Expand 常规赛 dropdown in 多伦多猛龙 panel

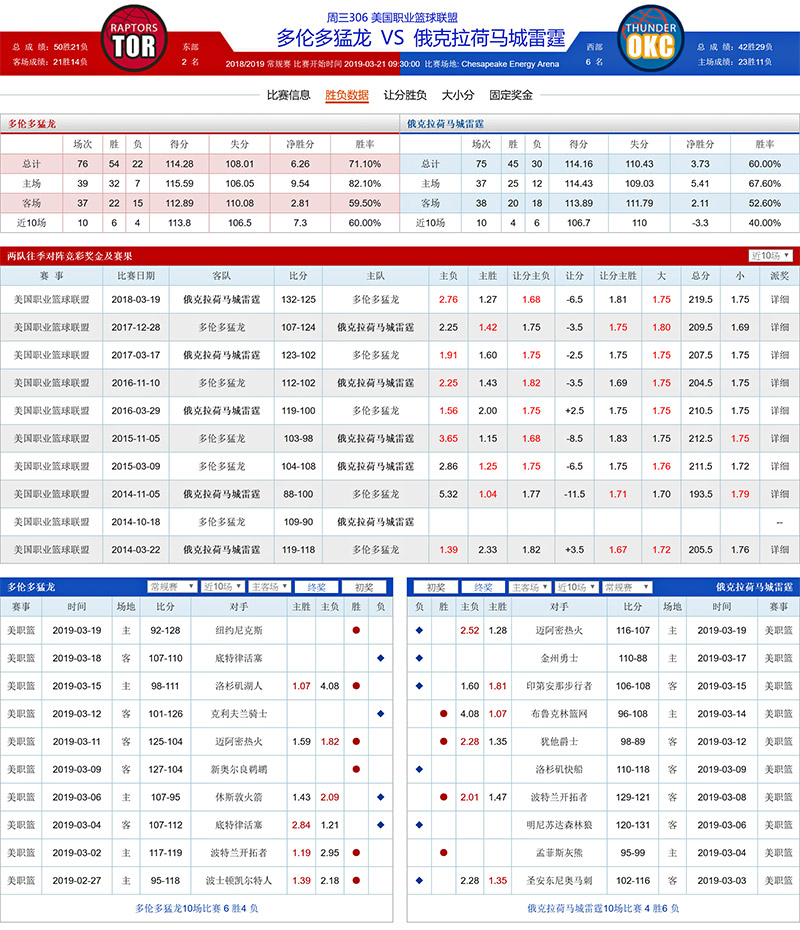point(172,587)
